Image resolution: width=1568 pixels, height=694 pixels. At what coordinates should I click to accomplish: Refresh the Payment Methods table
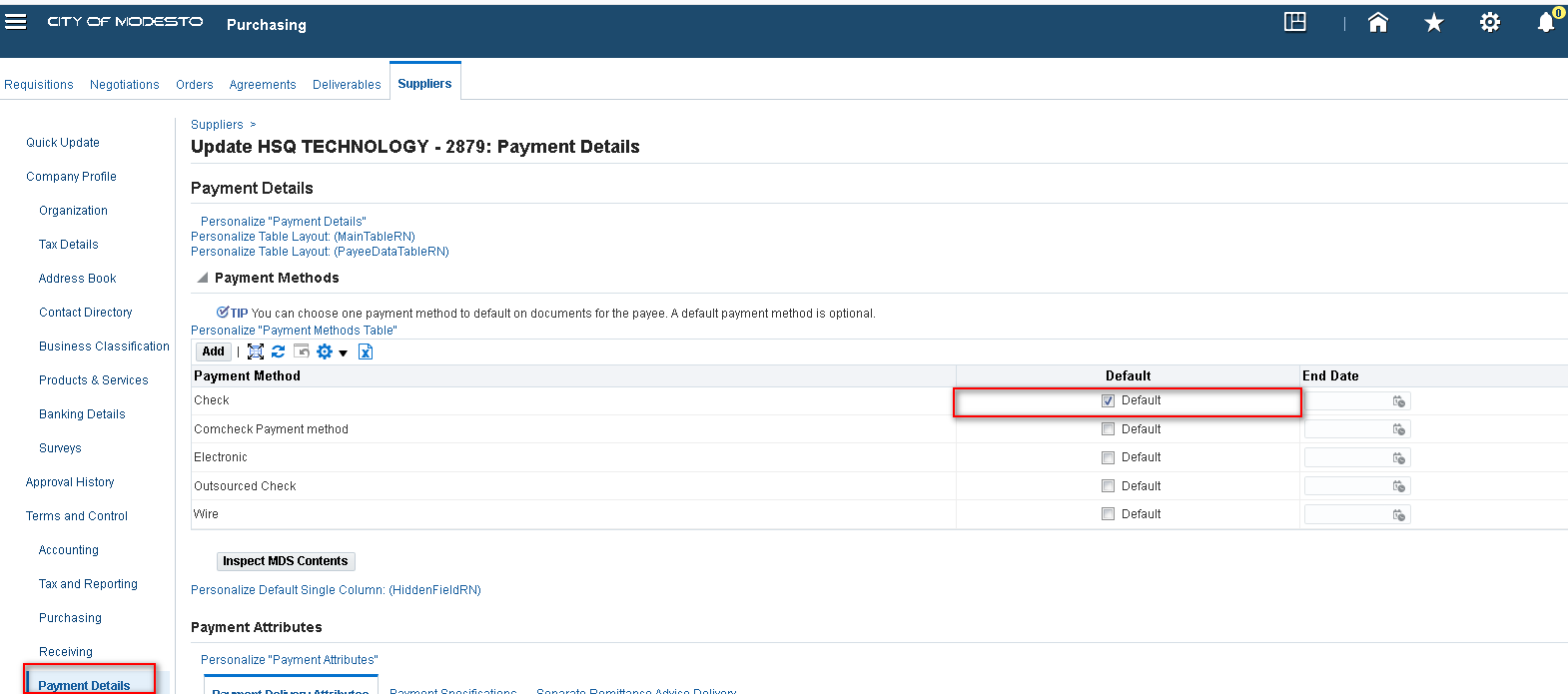tap(279, 351)
